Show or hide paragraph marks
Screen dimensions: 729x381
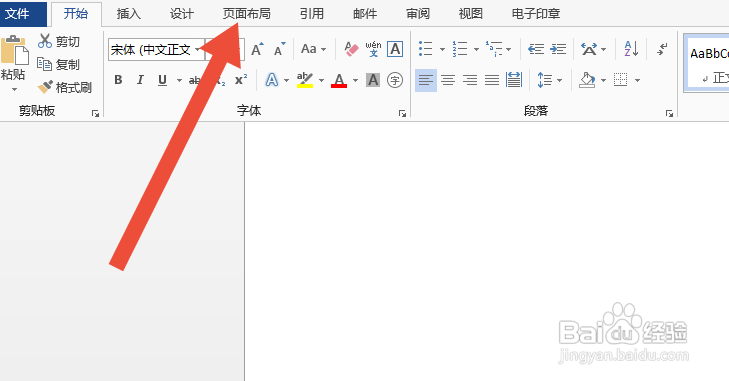click(663, 49)
